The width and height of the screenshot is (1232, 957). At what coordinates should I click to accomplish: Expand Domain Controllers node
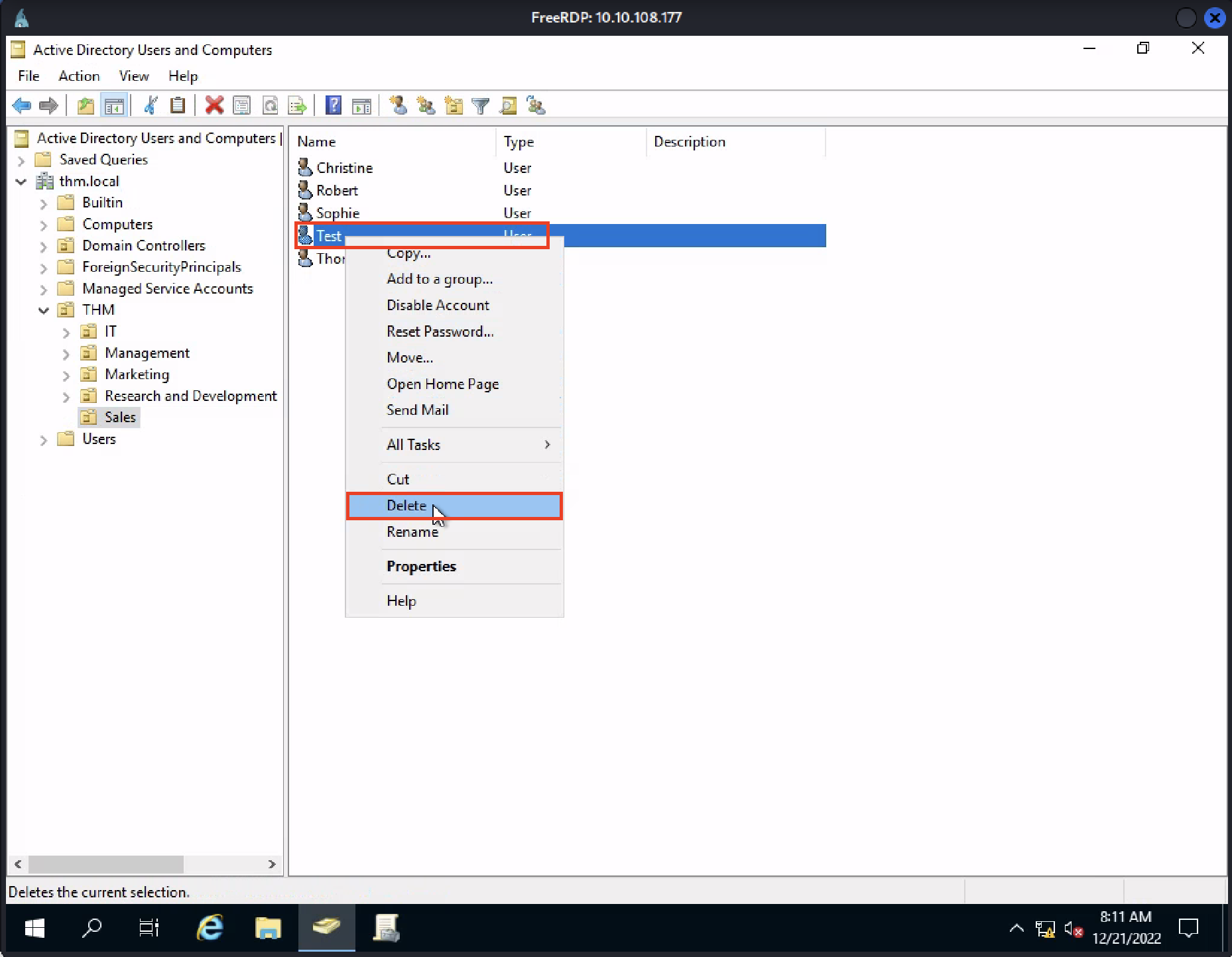click(x=44, y=247)
